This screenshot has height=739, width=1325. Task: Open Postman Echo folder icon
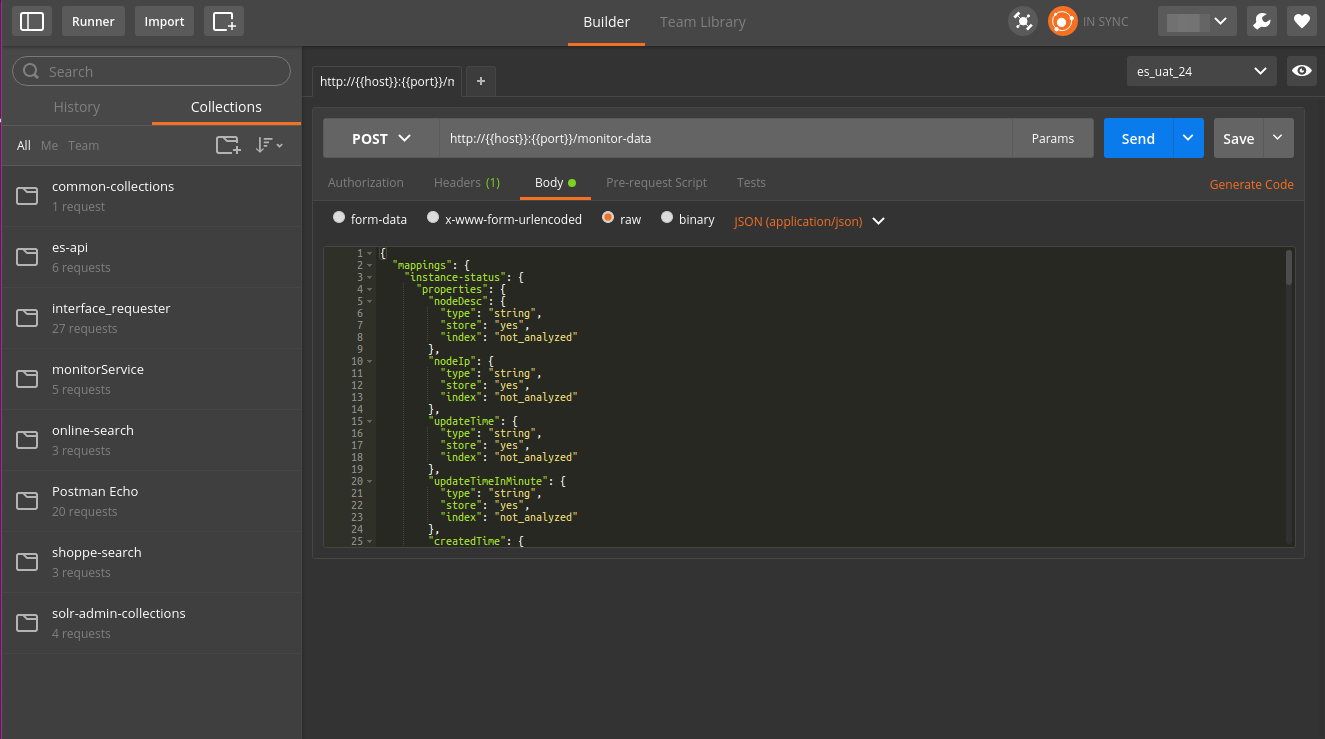tap(27, 501)
